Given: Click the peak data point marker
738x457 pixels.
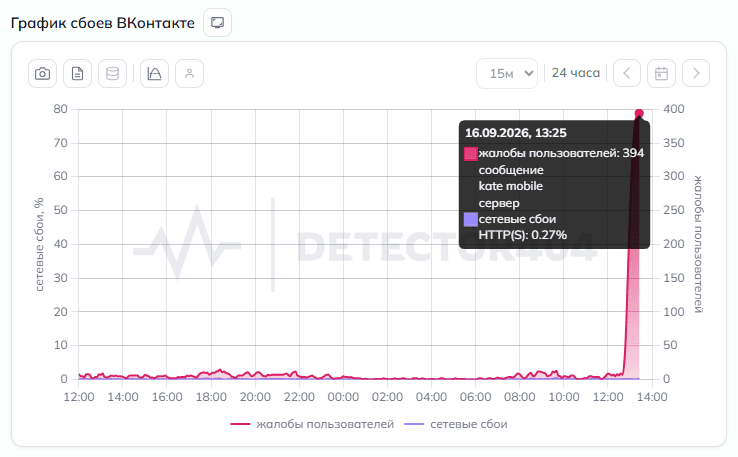Looking at the screenshot, I should (639, 113).
